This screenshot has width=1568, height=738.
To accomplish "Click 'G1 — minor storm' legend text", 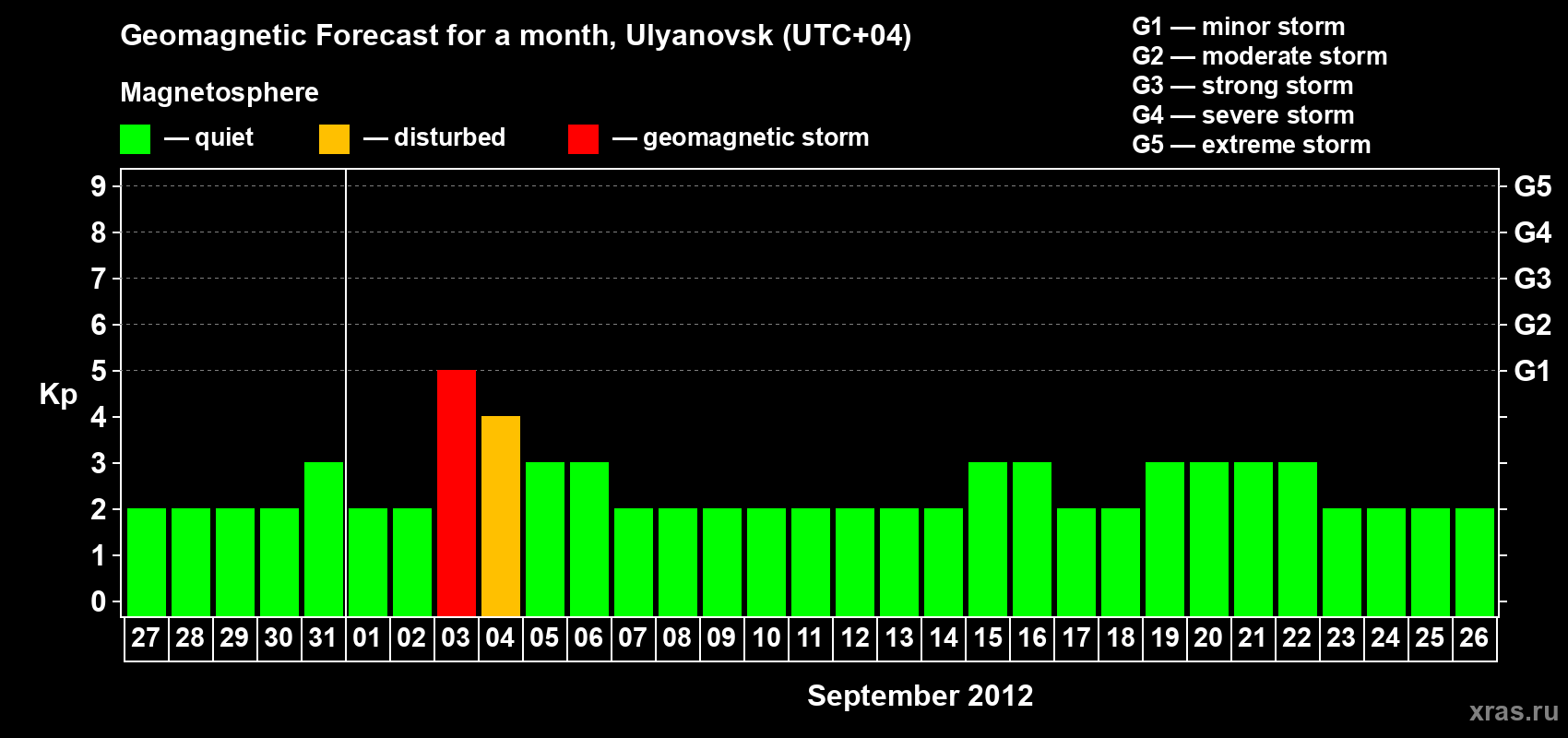I will (x=1238, y=27).
